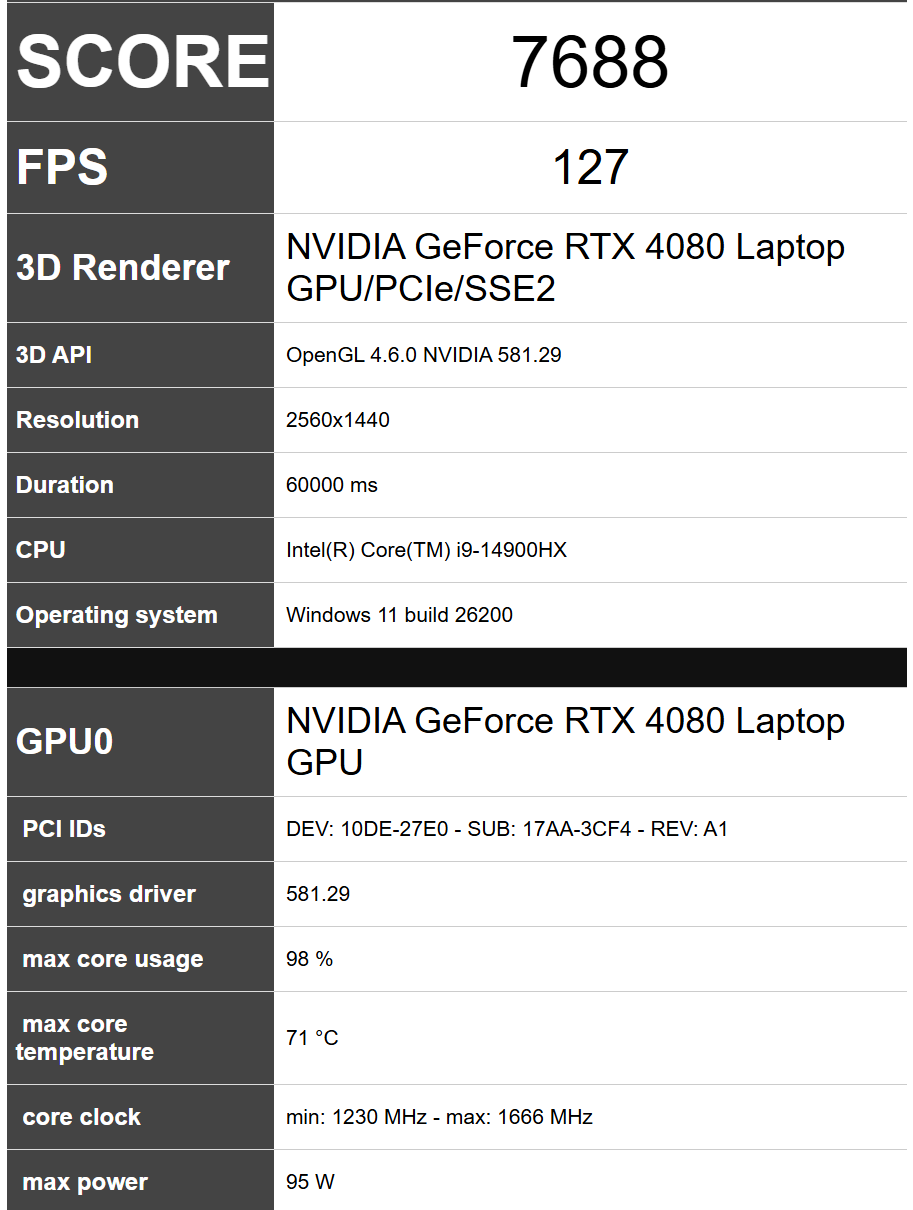Click the Windows 11 build 26200 text
This screenshot has height=1210, width=913.
[399, 615]
